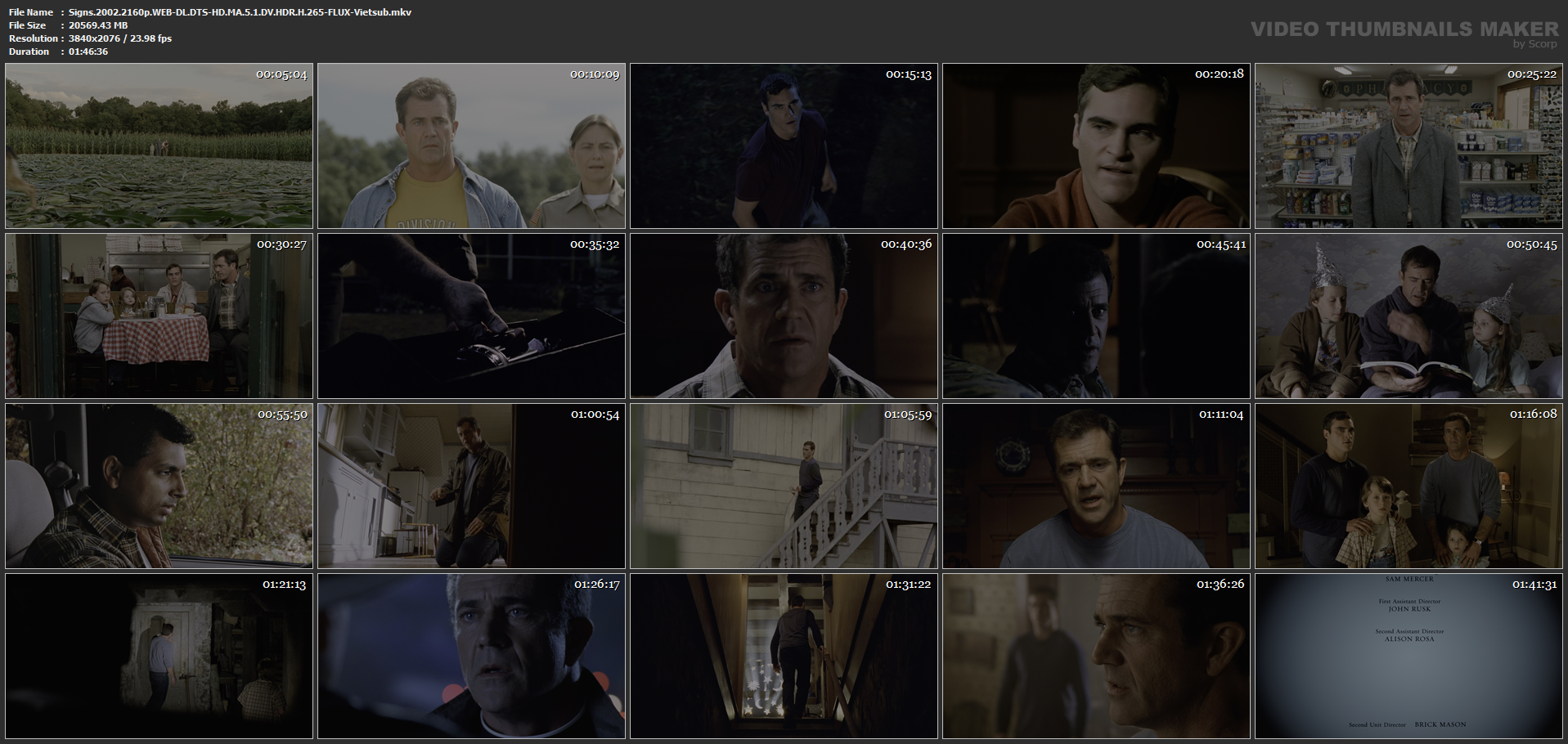Click the 00:50:45 timestamp label
Image resolution: width=1568 pixels, height=744 pixels.
pyautogui.click(x=1532, y=244)
